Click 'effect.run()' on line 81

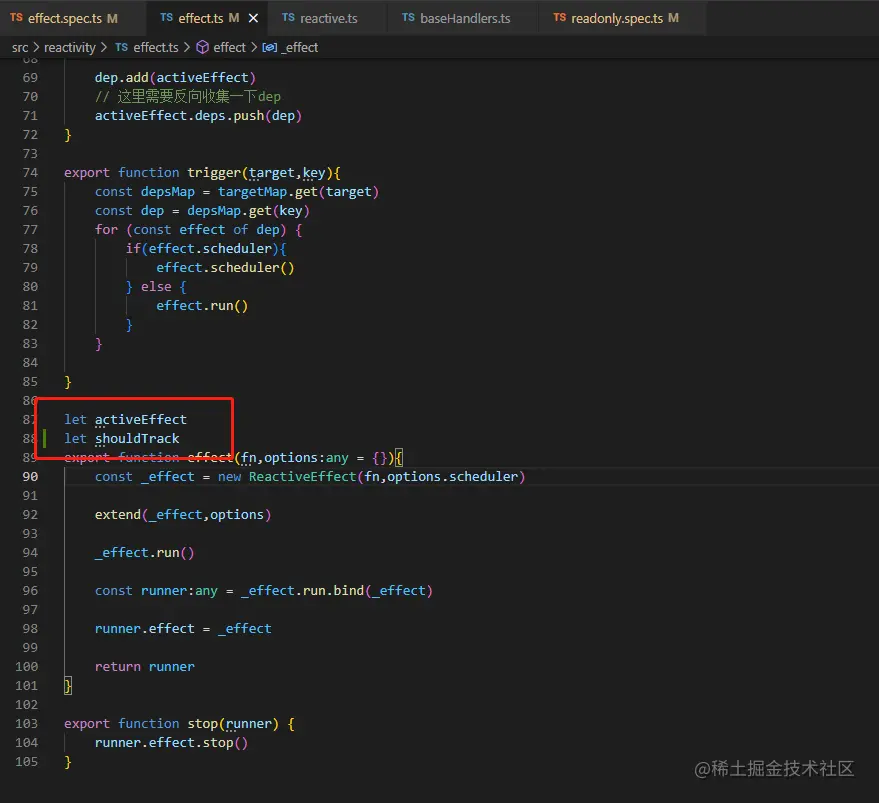point(202,306)
